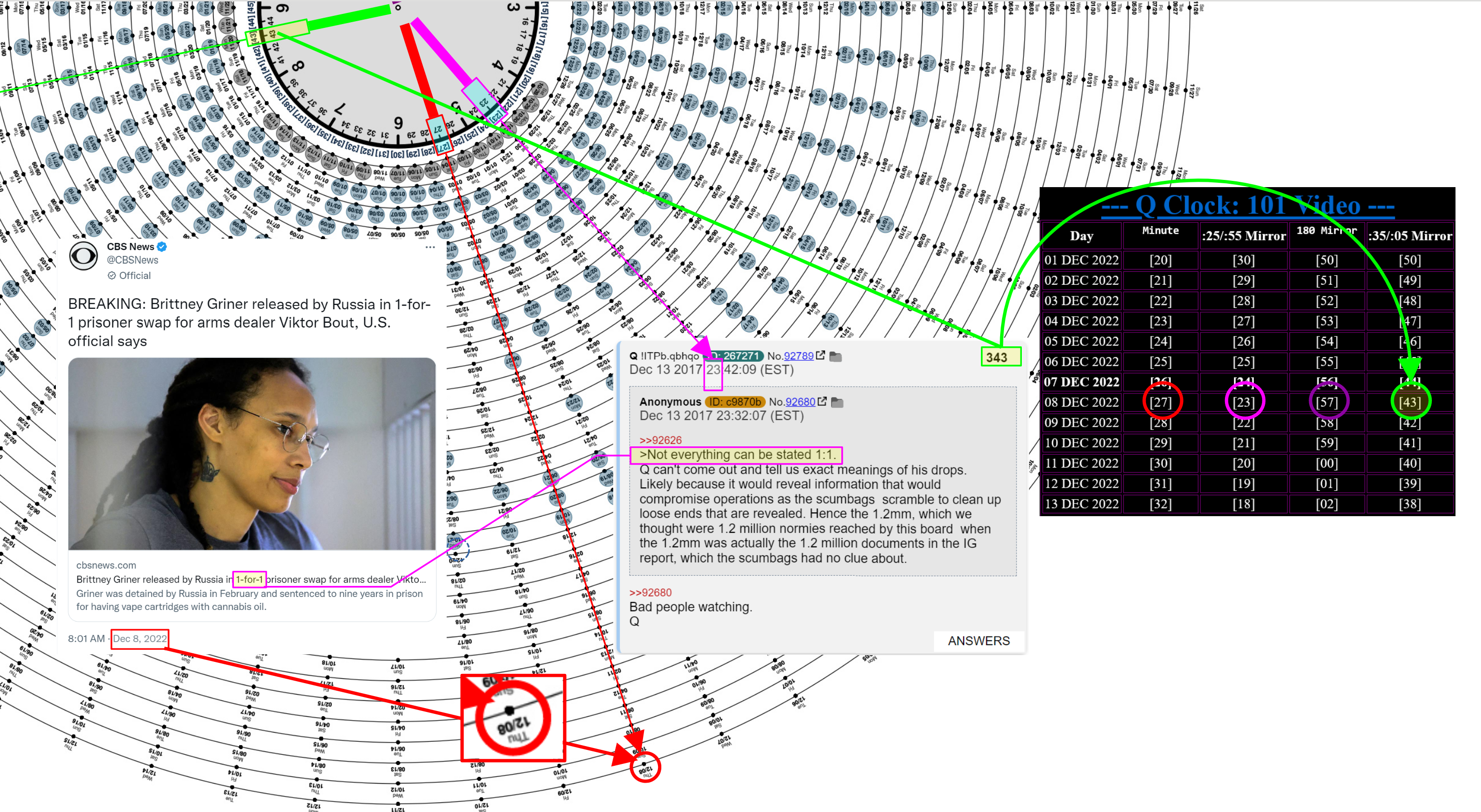
Task: Click :35/:05 Mirror cell [49] in the 02 DEC row
Action: click(1410, 280)
